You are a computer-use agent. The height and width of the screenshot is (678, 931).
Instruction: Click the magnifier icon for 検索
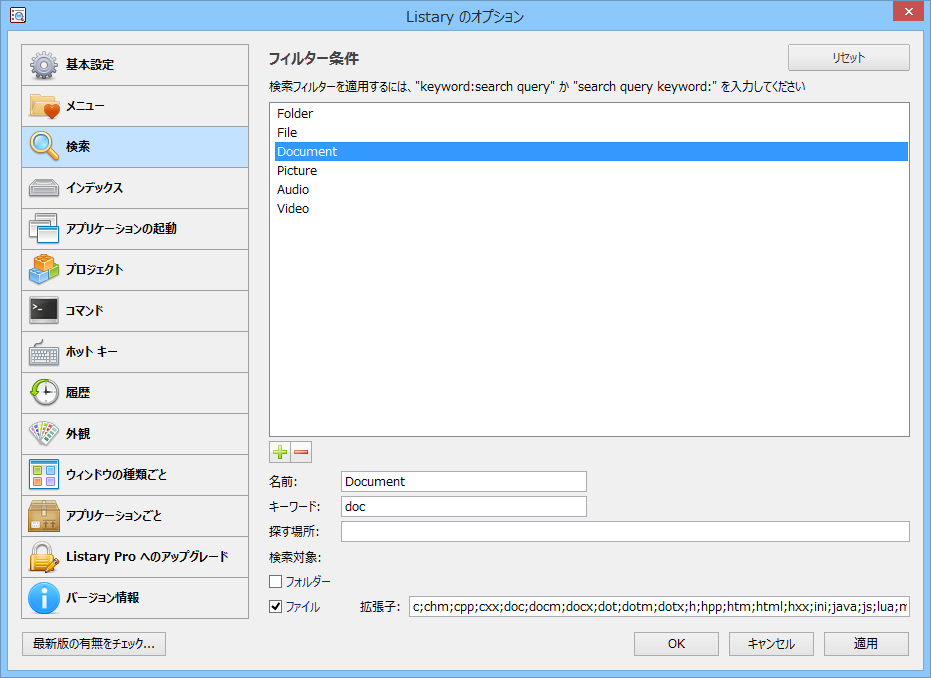(44, 147)
